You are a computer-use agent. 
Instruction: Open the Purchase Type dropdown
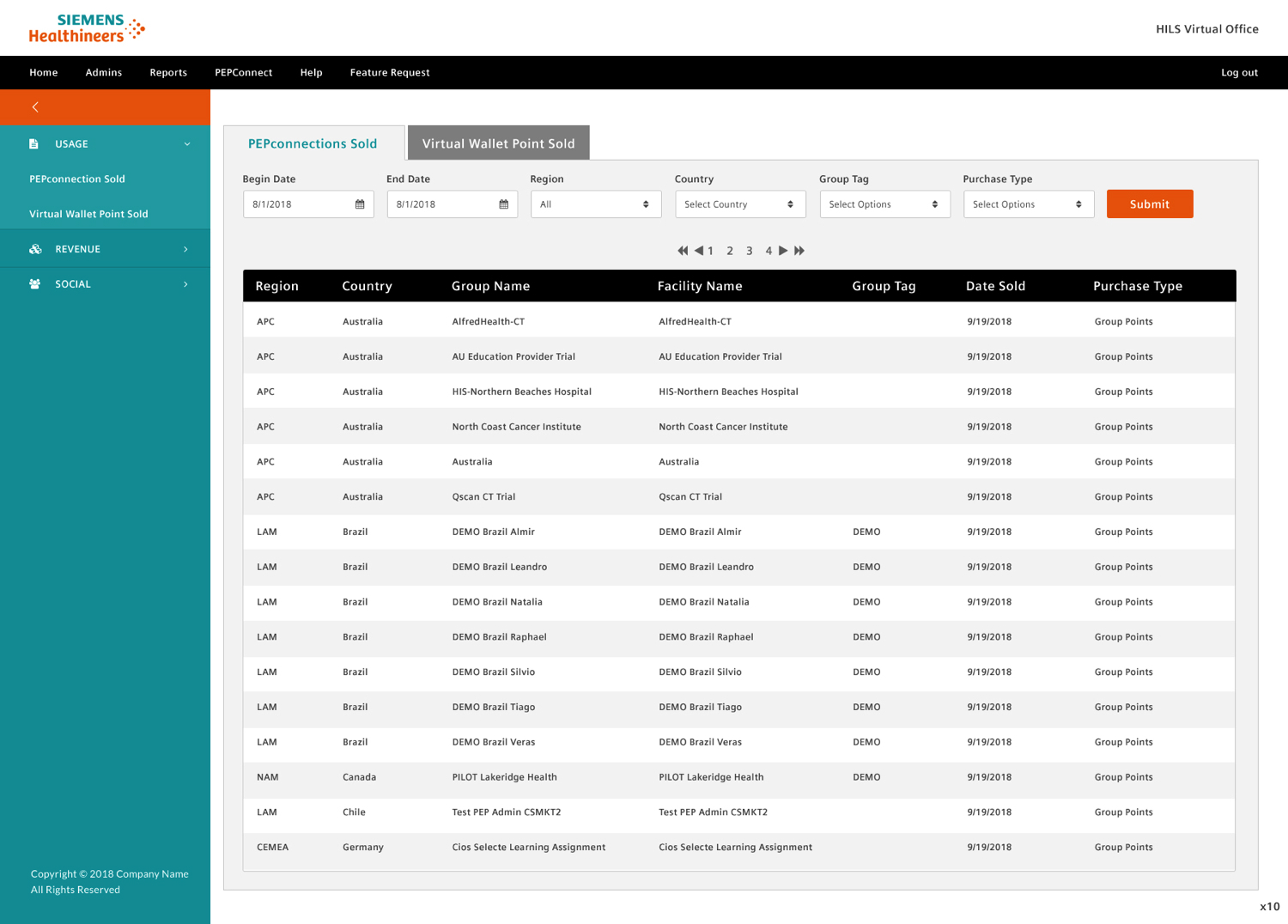[1028, 204]
